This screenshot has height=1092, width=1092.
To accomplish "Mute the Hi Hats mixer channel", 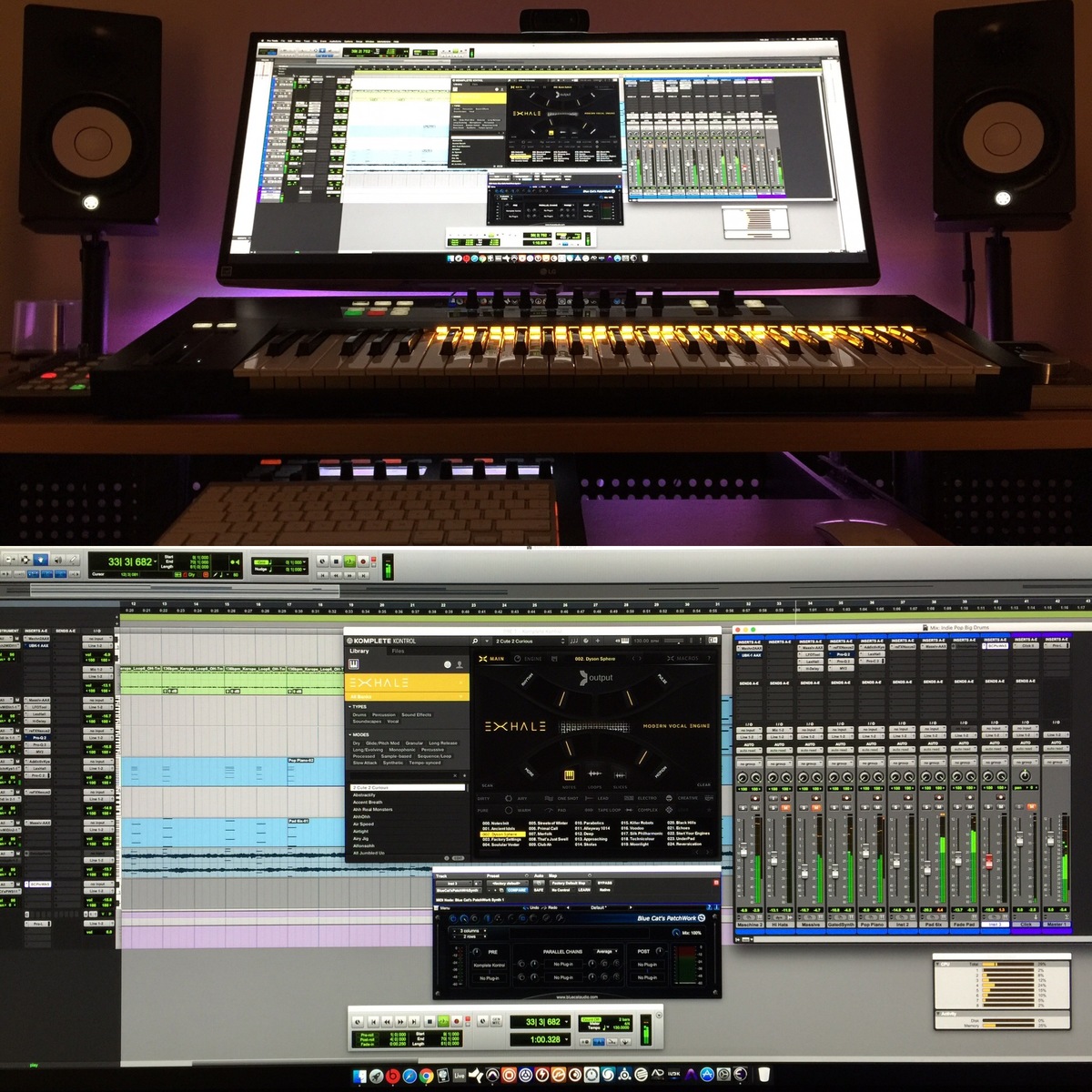I will pos(785,808).
